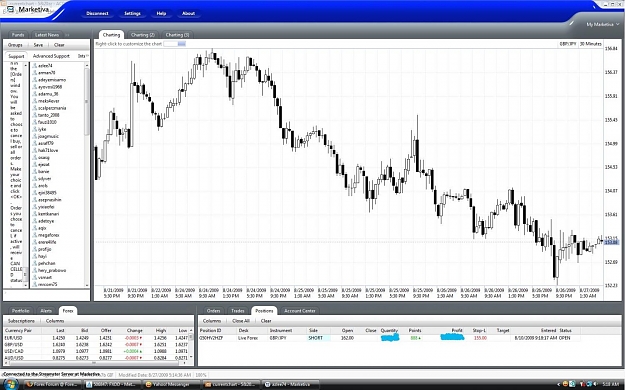Open Settings from the top bar
This screenshot has height=390, width=625.
coord(132,13)
